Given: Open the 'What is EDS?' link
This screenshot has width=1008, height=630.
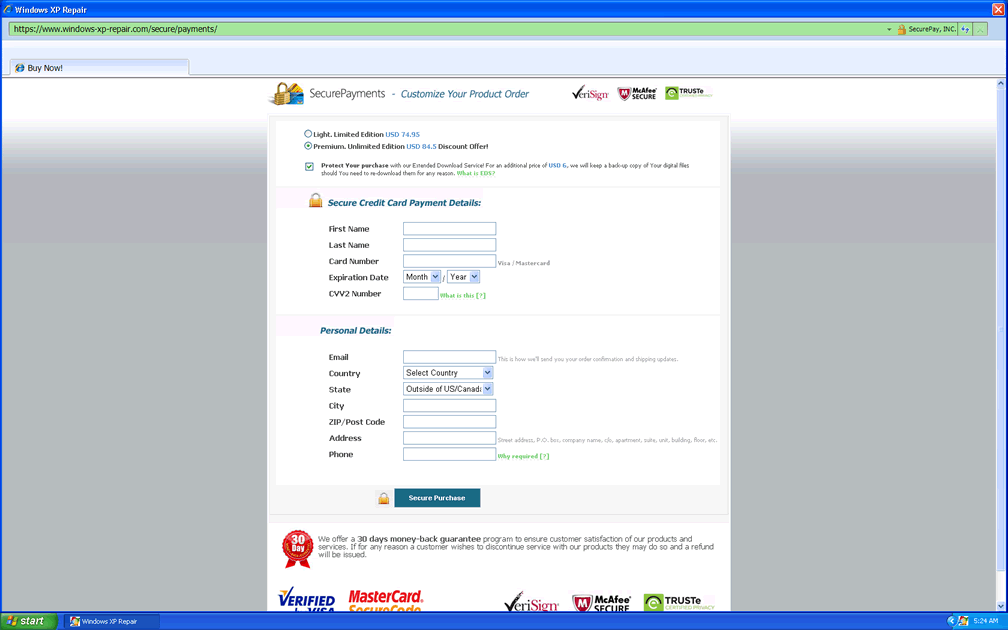Looking at the screenshot, I should (475, 173).
